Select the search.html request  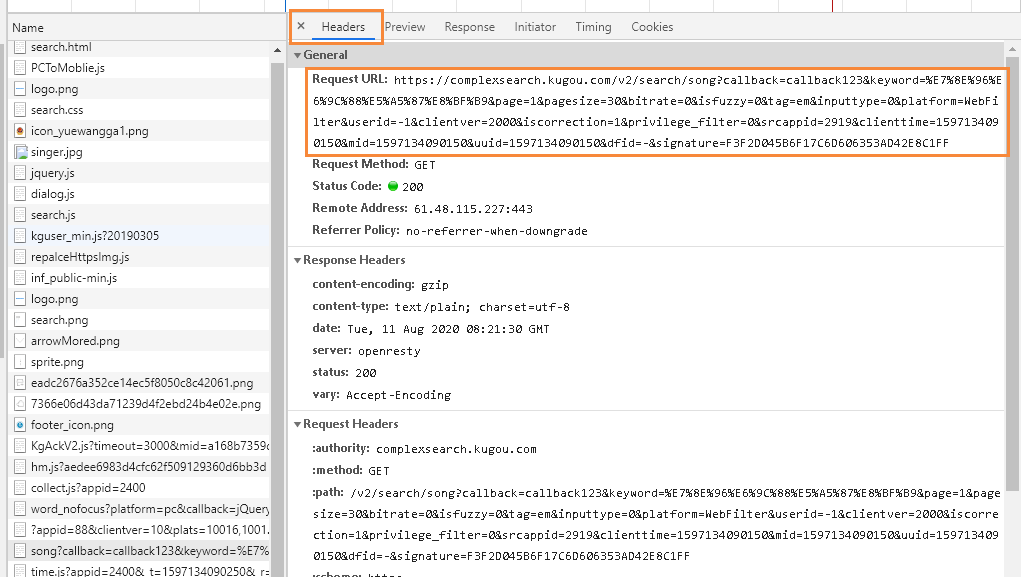click(x=139, y=47)
